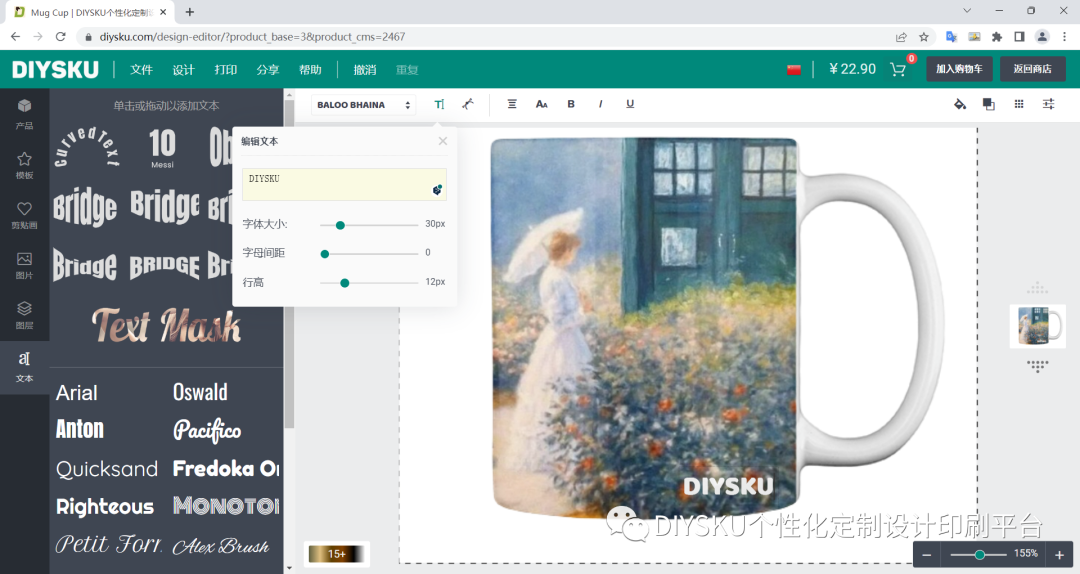This screenshot has width=1080, height=574.
Task: Choose the Righteous font
Action: click(x=105, y=506)
